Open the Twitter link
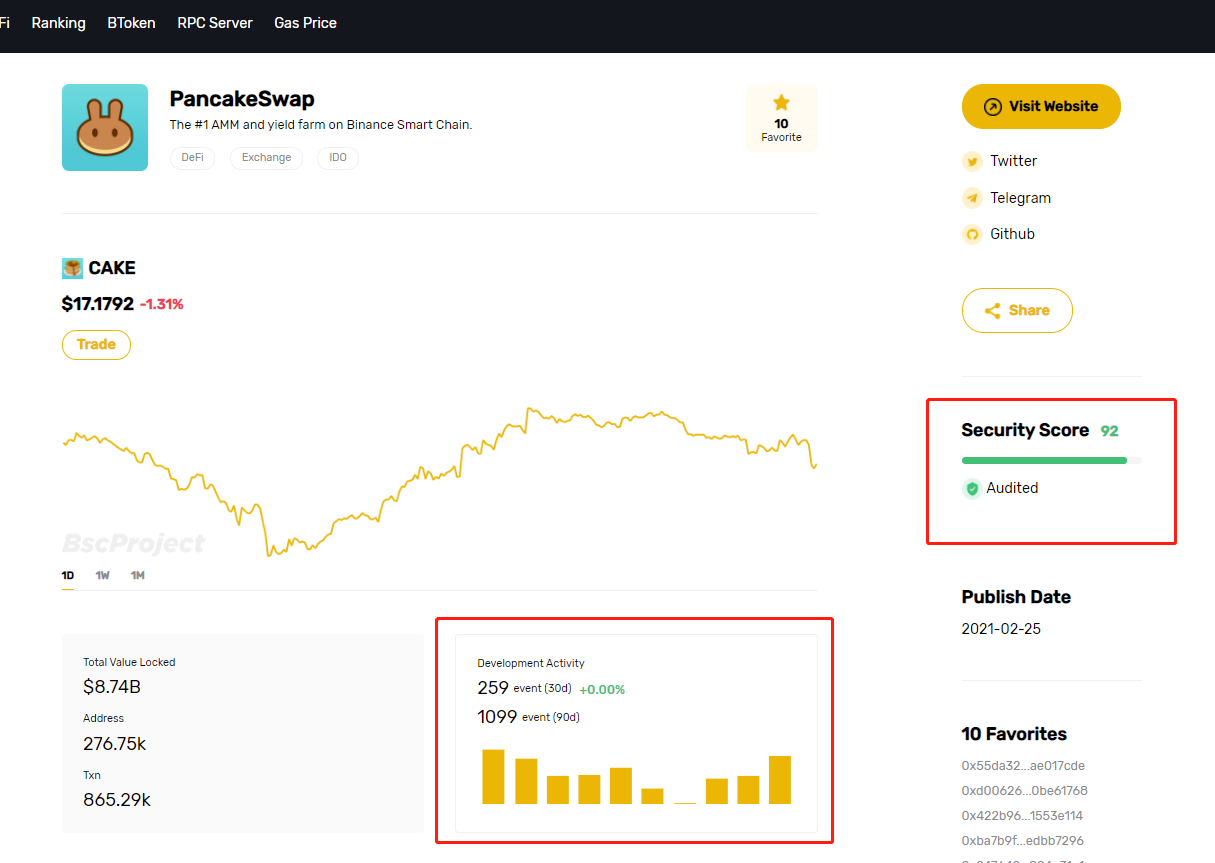 1013,161
